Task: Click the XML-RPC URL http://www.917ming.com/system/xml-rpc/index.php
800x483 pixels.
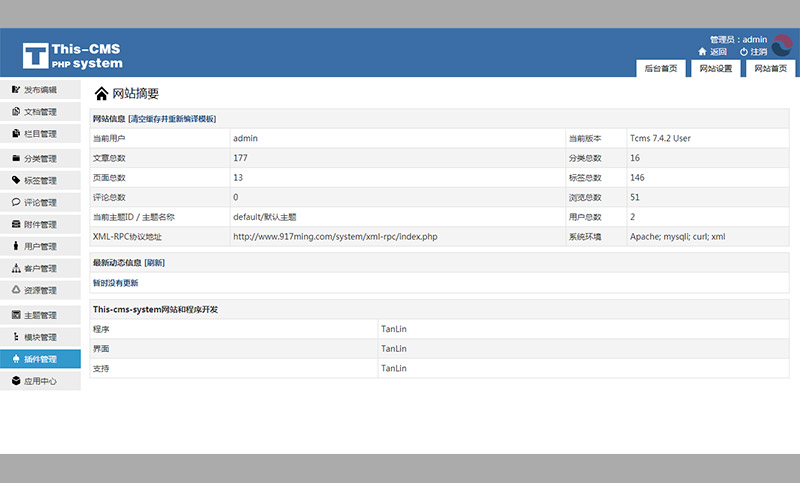Action: (x=335, y=237)
